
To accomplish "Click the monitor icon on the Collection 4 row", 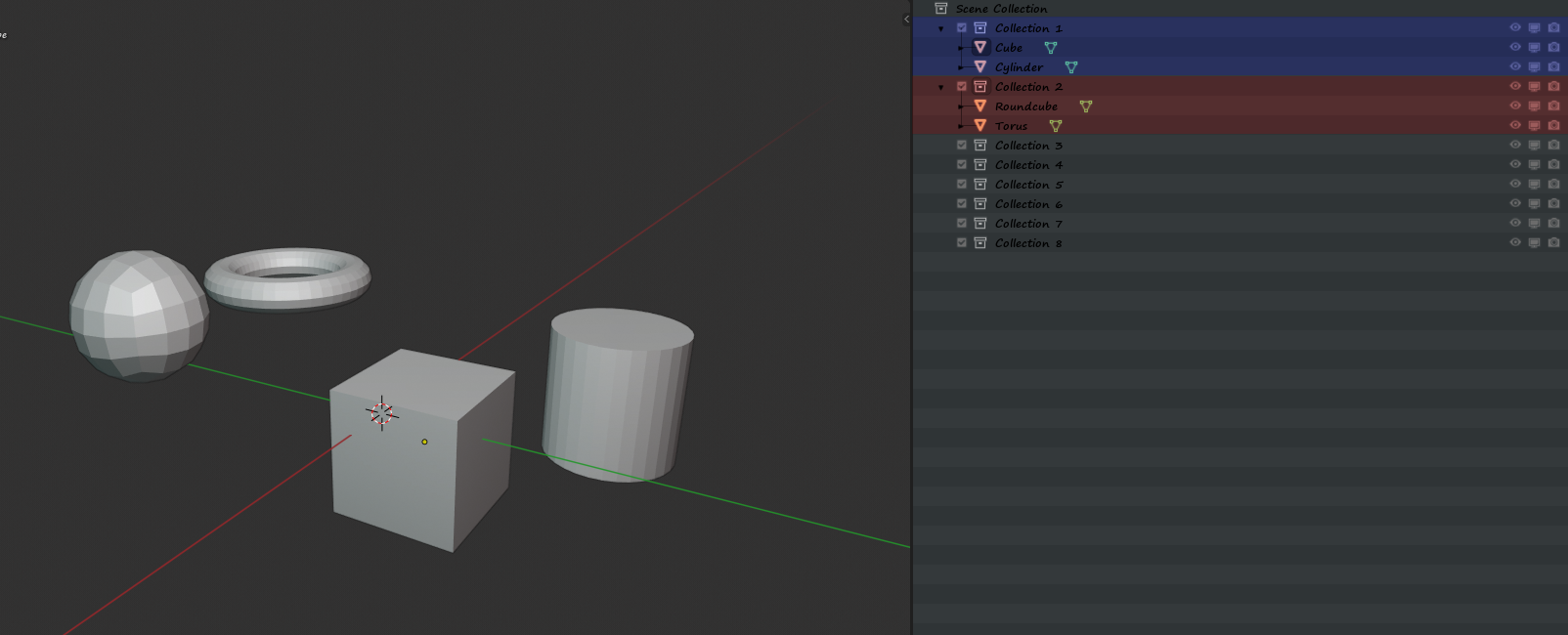I will pyautogui.click(x=1535, y=164).
